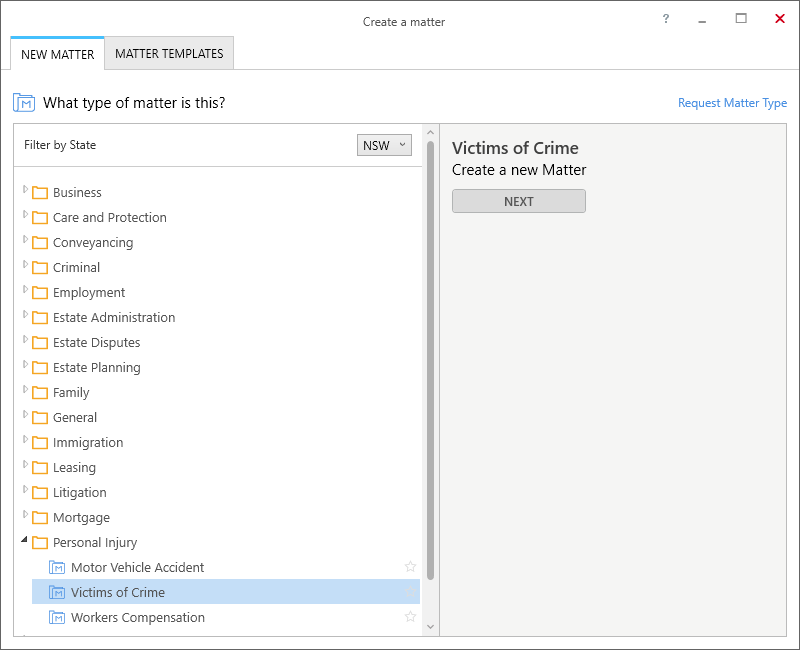Click the Workers Compensation matter icon
This screenshot has height=650, width=800.
[x=57, y=617]
